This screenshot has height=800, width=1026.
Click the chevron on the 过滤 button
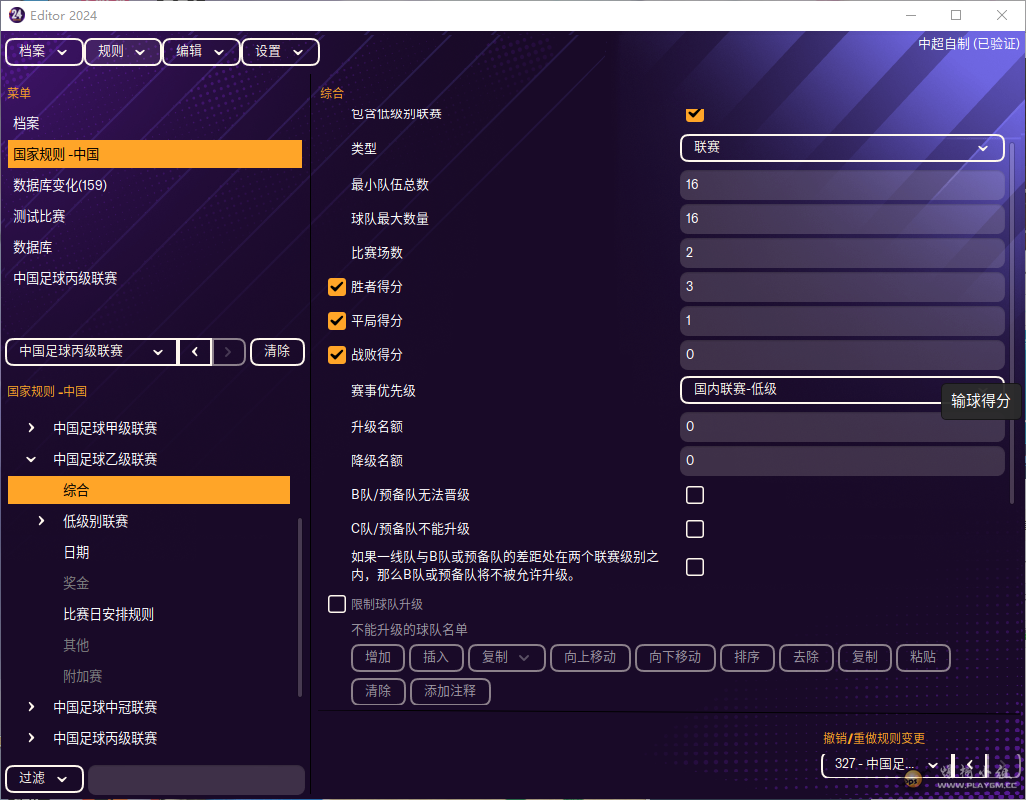coord(62,779)
